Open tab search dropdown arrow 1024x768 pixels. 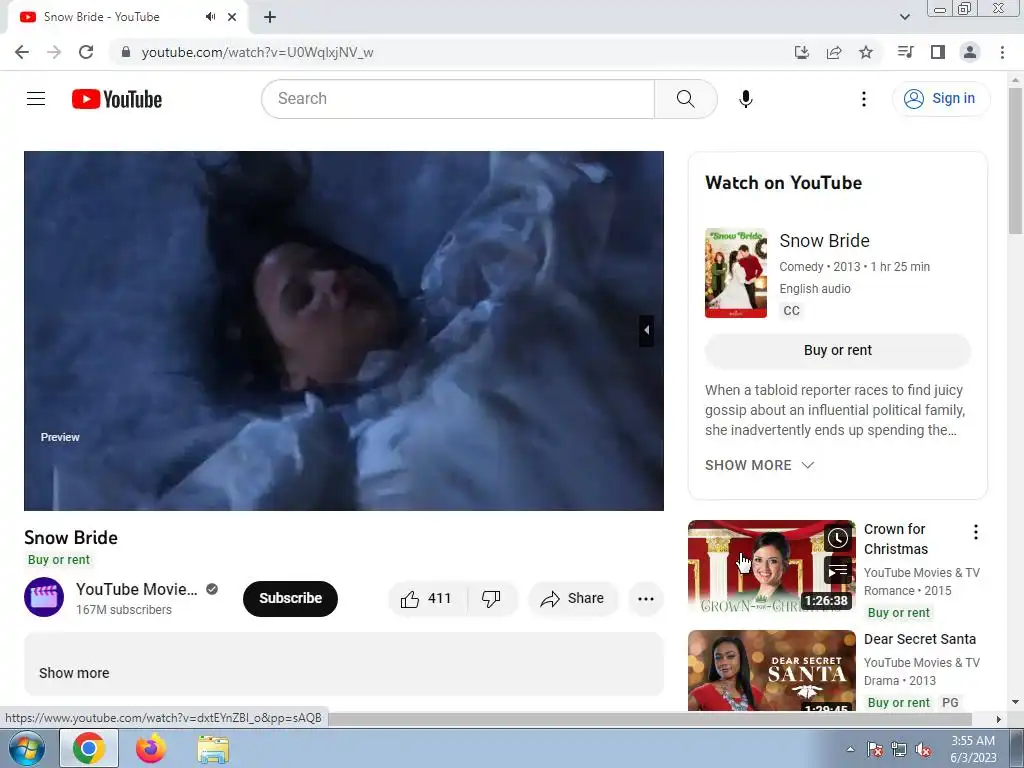pos(904,17)
